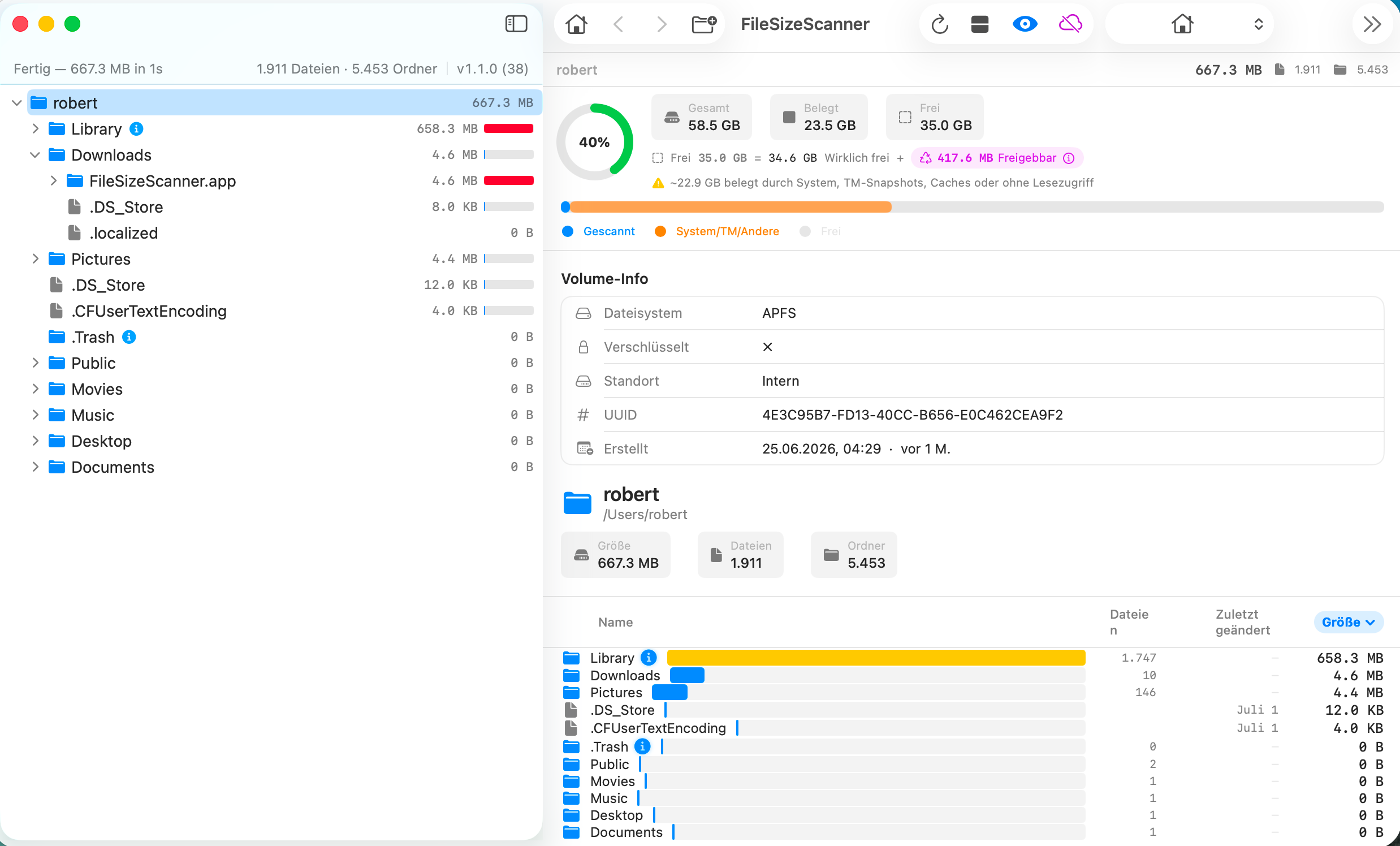This screenshot has width=1400, height=846.
Task: Click info icon next to .Trash in tree
Action: (129, 337)
